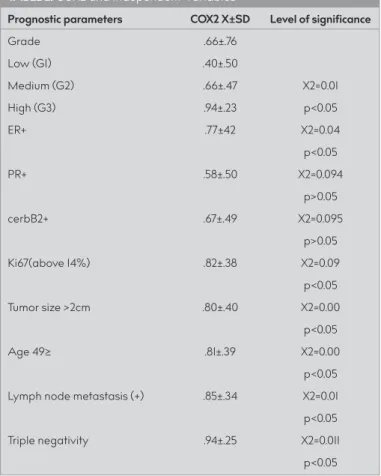Click the '.94±.23' COX2 value
381x476 pixels.
pyautogui.click(x=220, y=108)
